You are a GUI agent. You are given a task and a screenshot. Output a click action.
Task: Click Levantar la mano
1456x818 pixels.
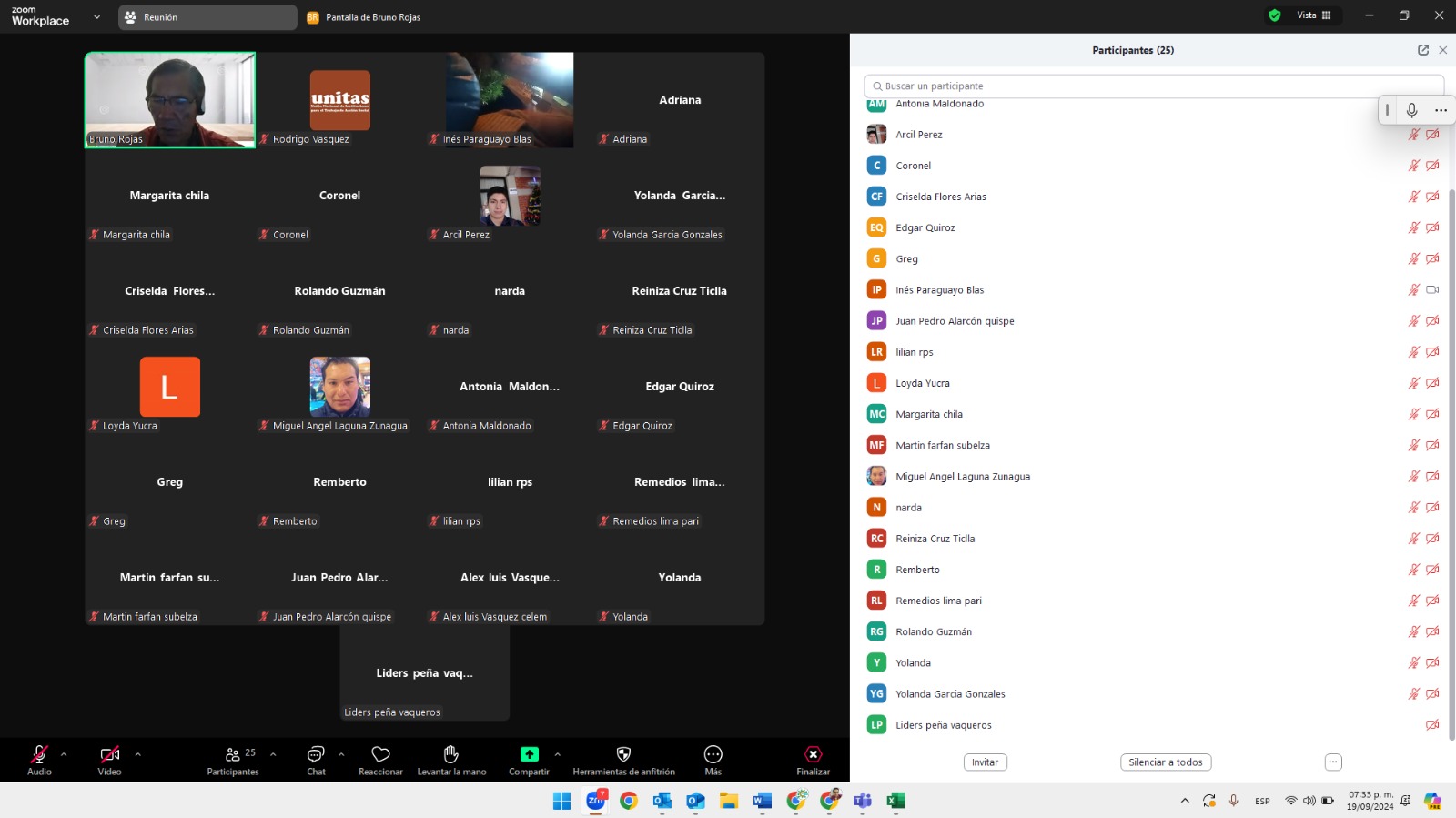tap(451, 760)
